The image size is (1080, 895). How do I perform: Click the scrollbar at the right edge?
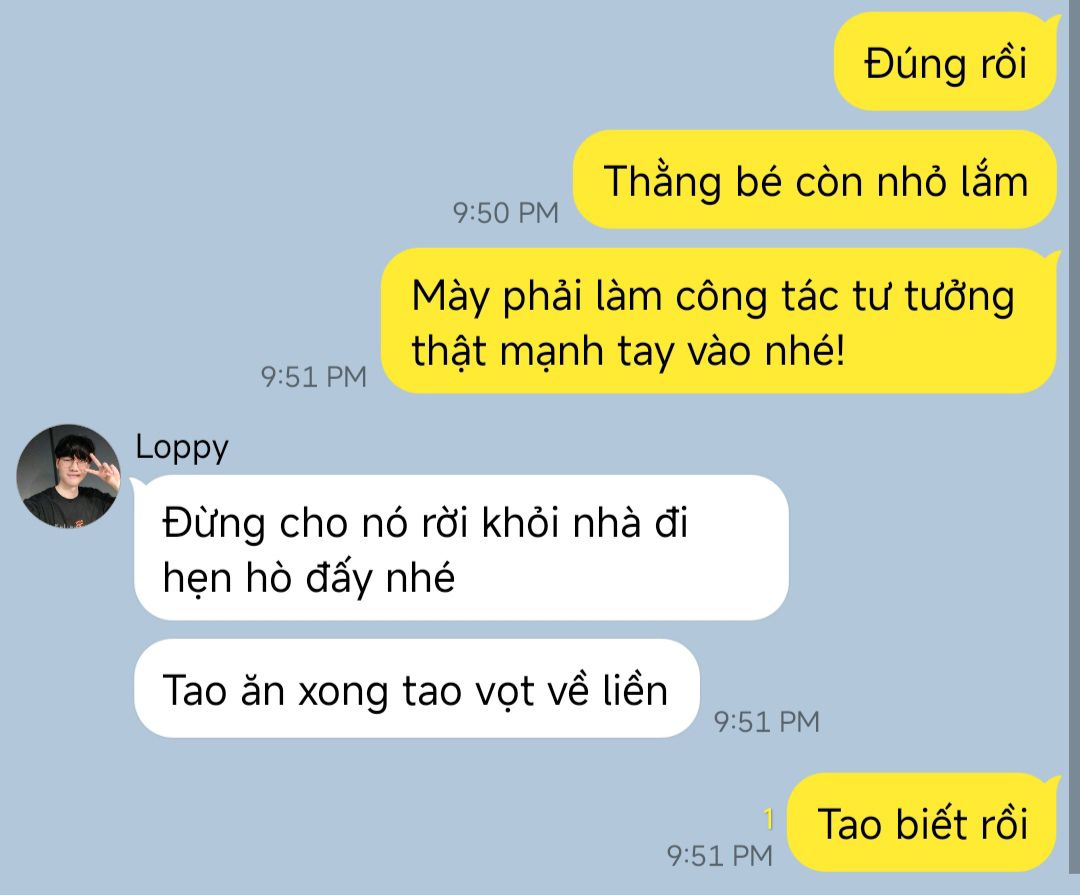point(1073,448)
